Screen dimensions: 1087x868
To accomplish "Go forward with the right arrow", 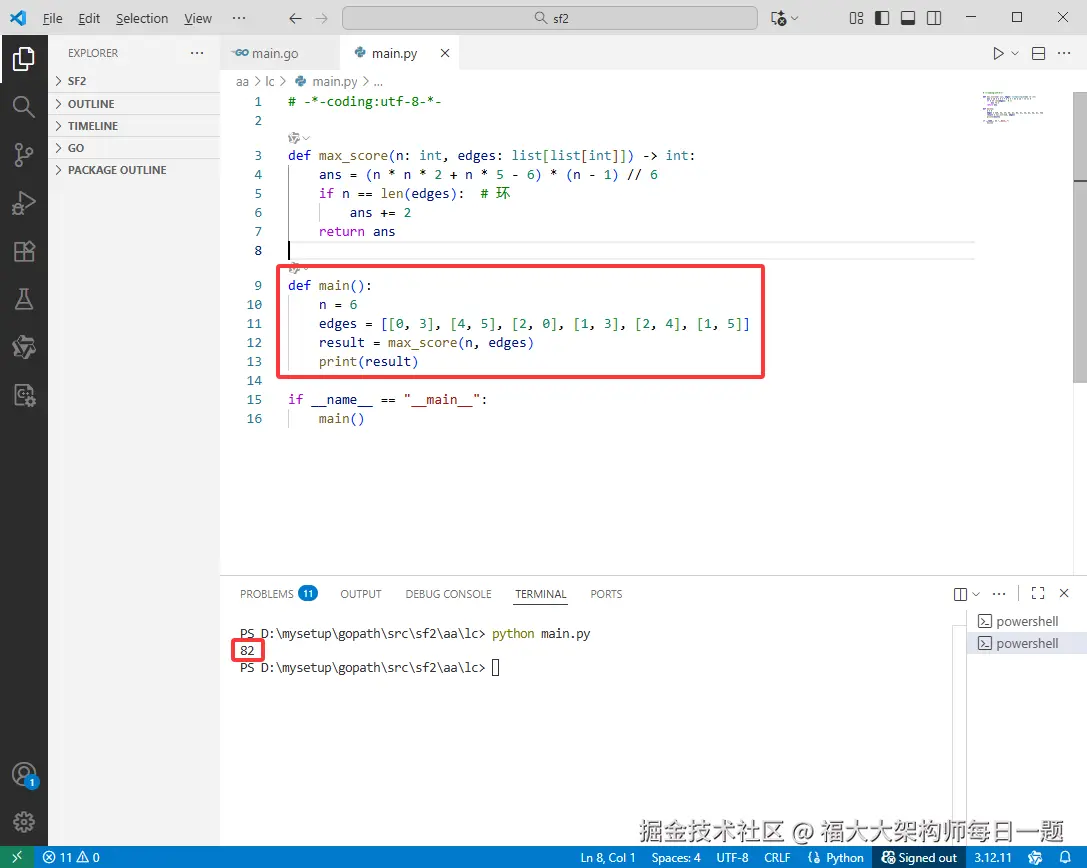I will pyautogui.click(x=322, y=18).
